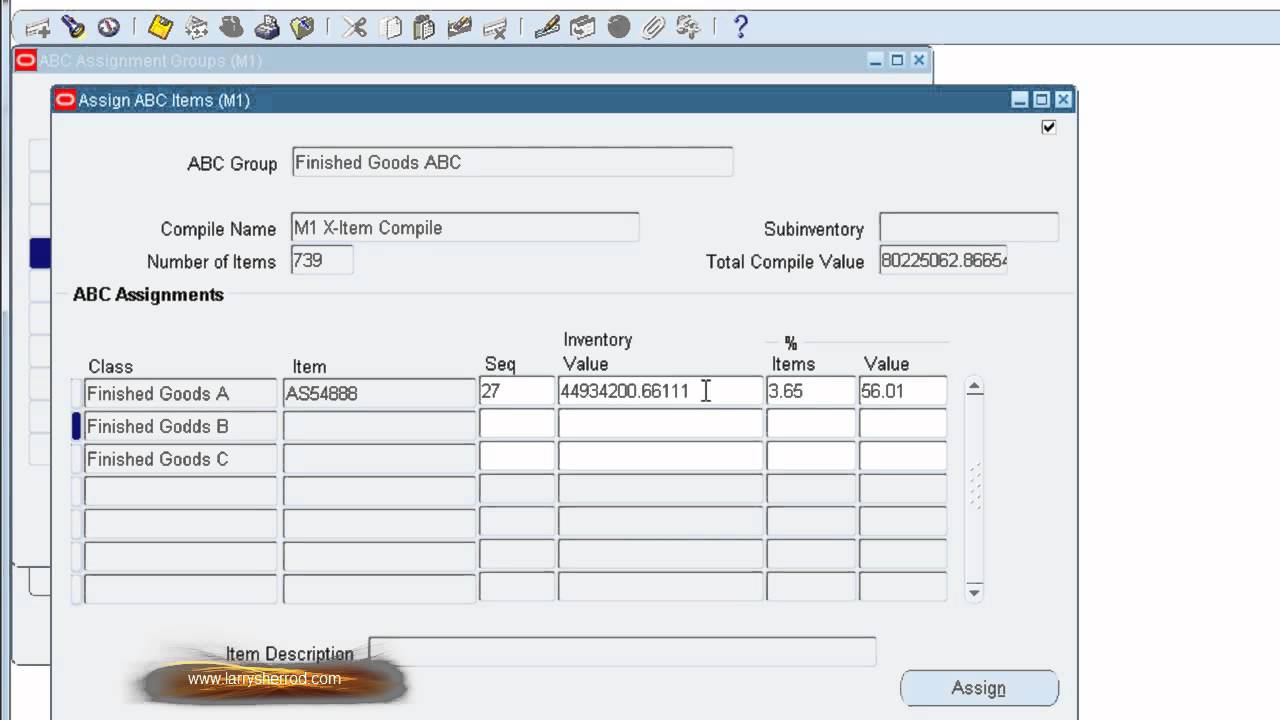Click the Seq cell showing 27

(x=517, y=391)
